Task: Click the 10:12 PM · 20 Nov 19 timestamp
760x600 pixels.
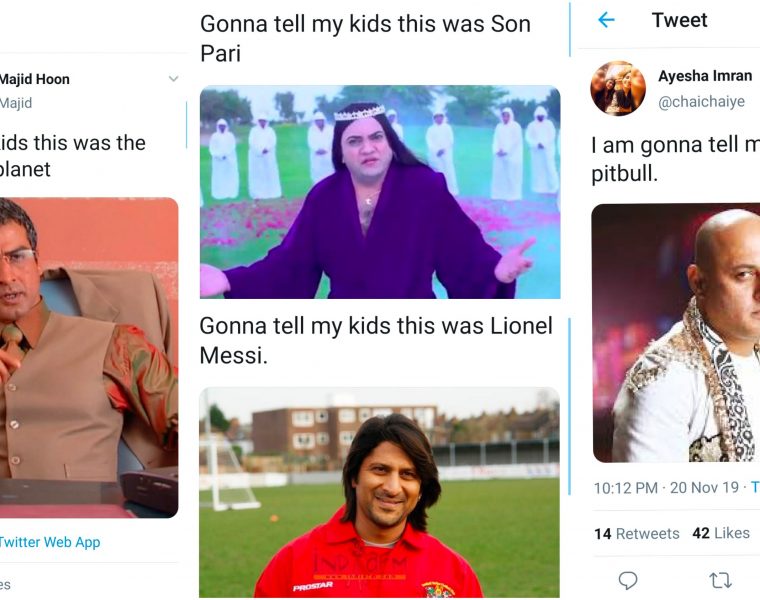Action: pyautogui.click(x=668, y=488)
